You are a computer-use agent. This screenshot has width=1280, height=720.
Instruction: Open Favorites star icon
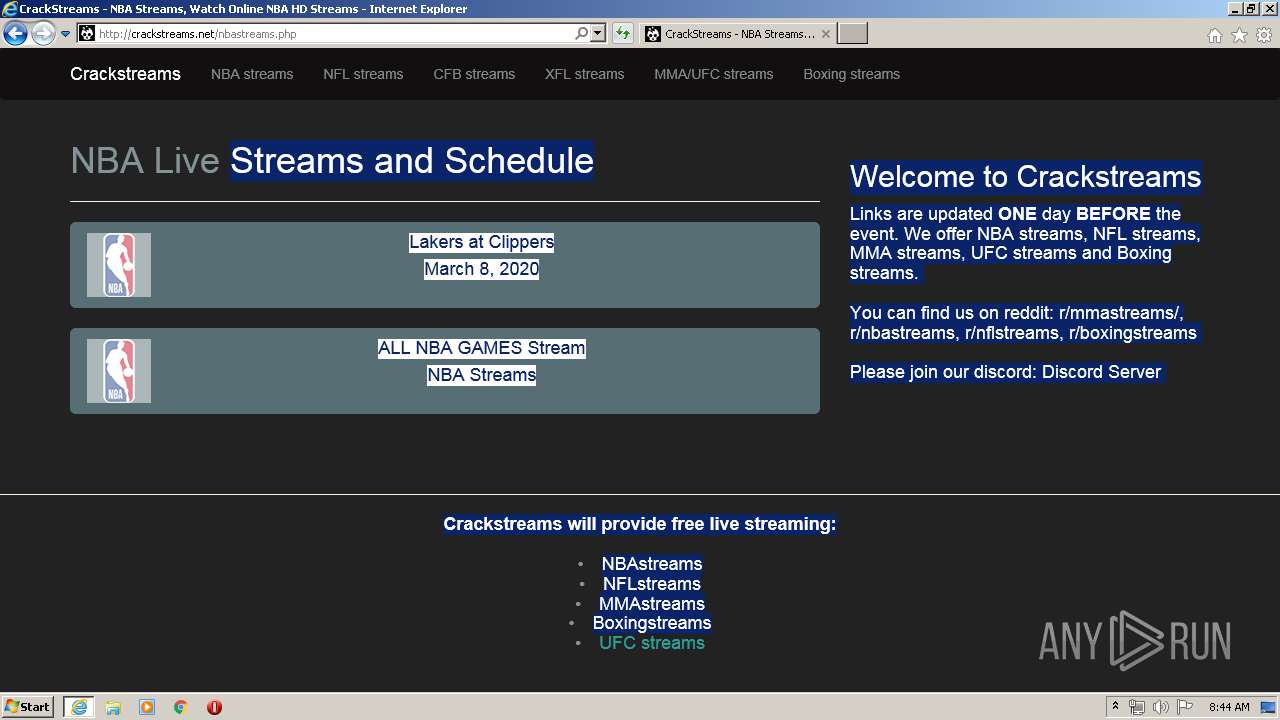1239,35
